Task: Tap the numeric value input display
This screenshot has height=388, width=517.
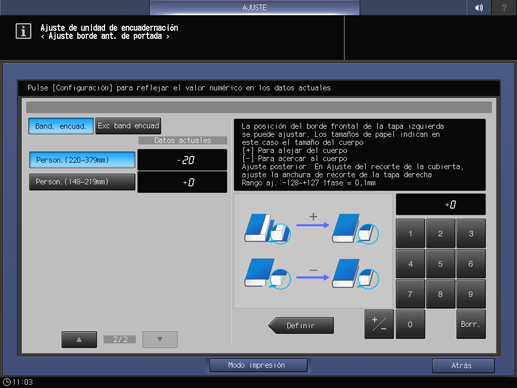Action: 441,204
